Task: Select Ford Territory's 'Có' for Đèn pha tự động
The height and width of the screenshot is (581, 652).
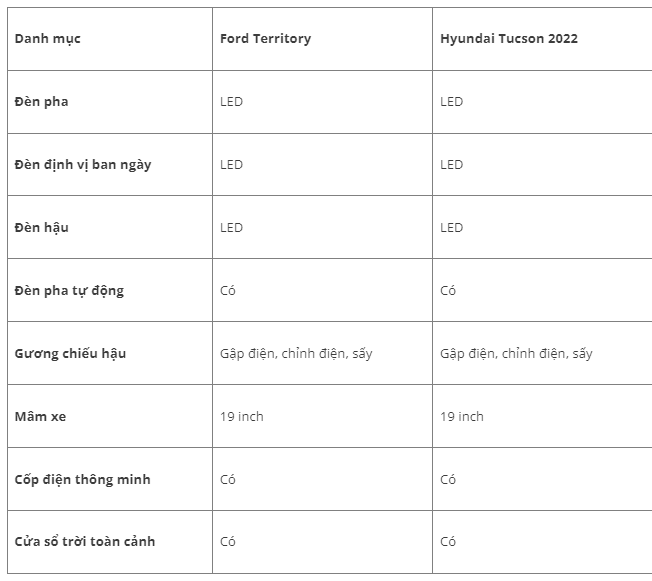Action: coord(228,291)
